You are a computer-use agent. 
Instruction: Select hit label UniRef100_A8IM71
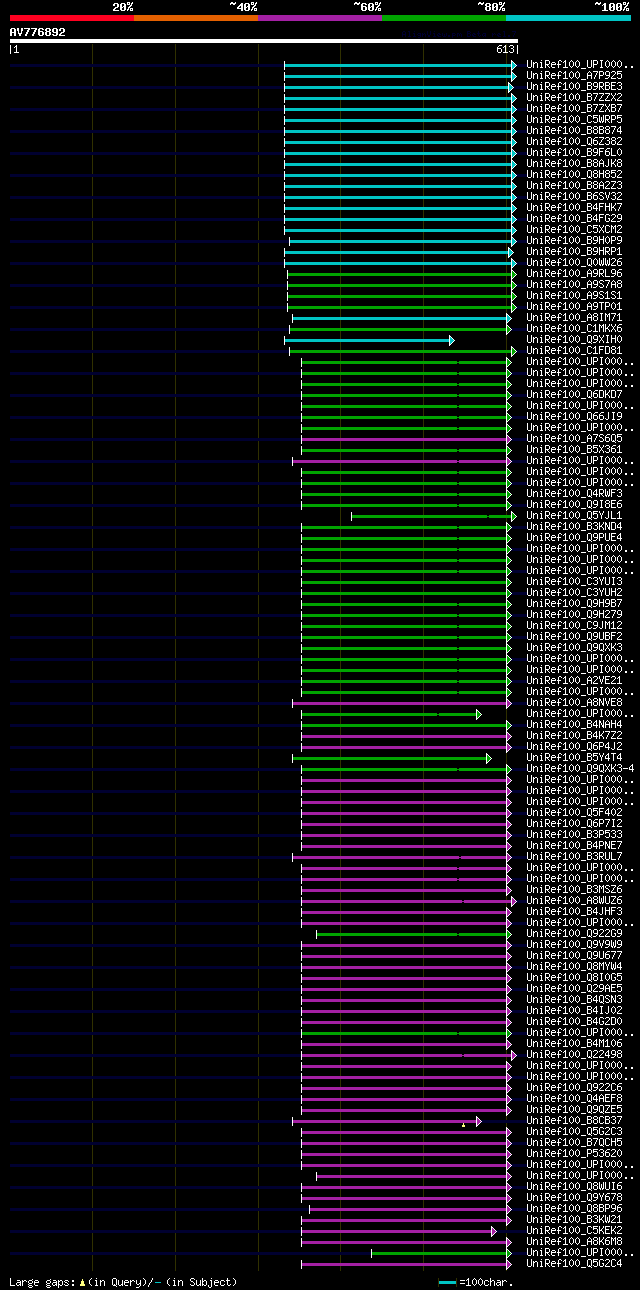[x=574, y=317]
